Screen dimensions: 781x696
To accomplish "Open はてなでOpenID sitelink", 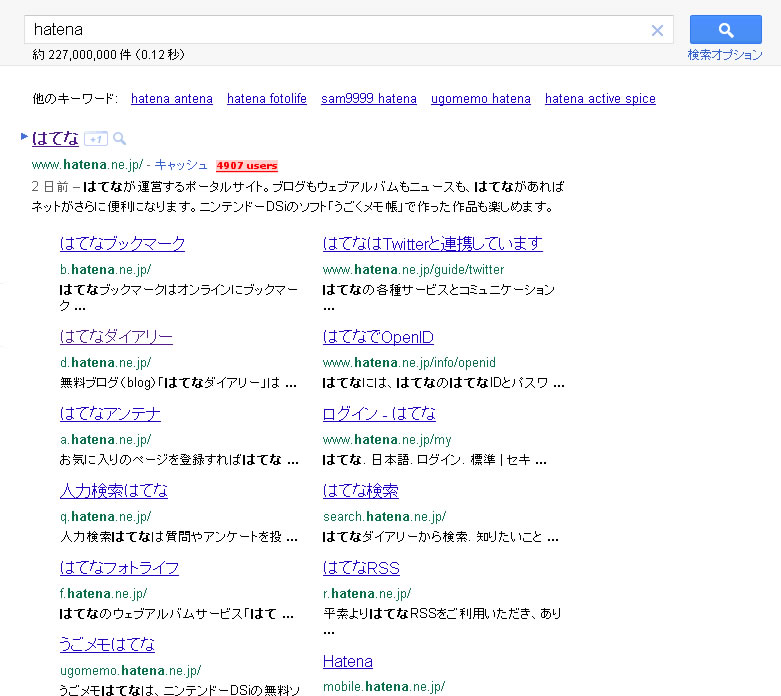I will point(378,337).
